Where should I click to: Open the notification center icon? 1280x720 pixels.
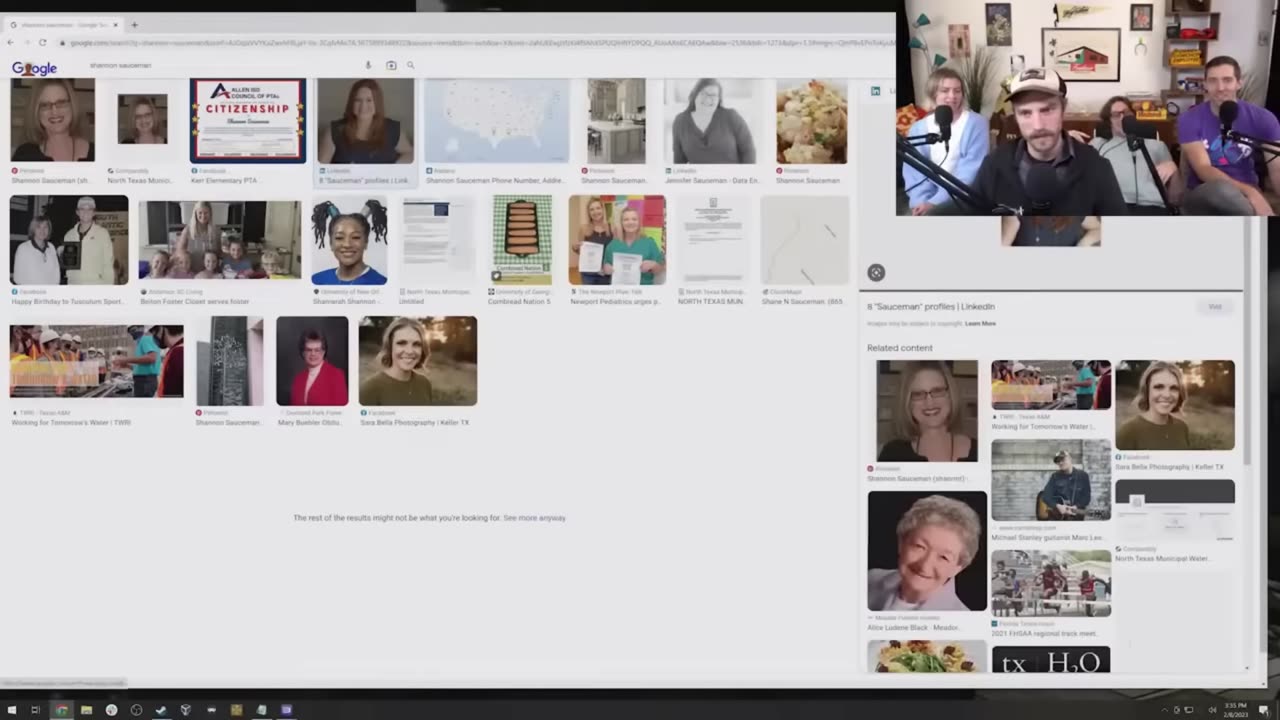(1264, 710)
